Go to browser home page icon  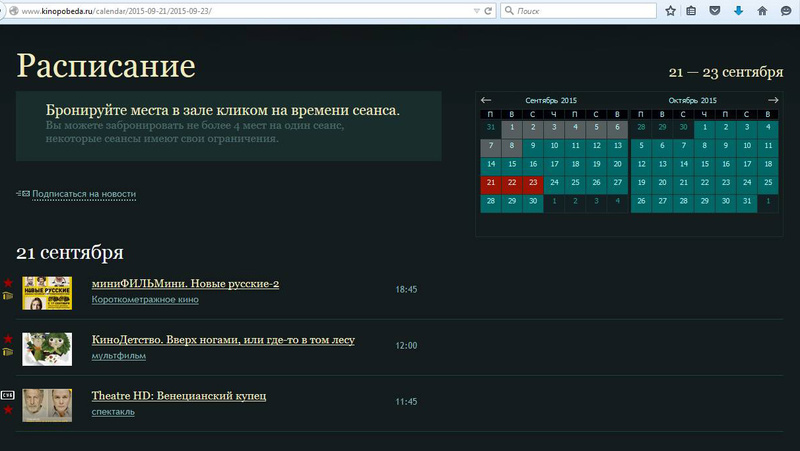[x=762, y=11]
